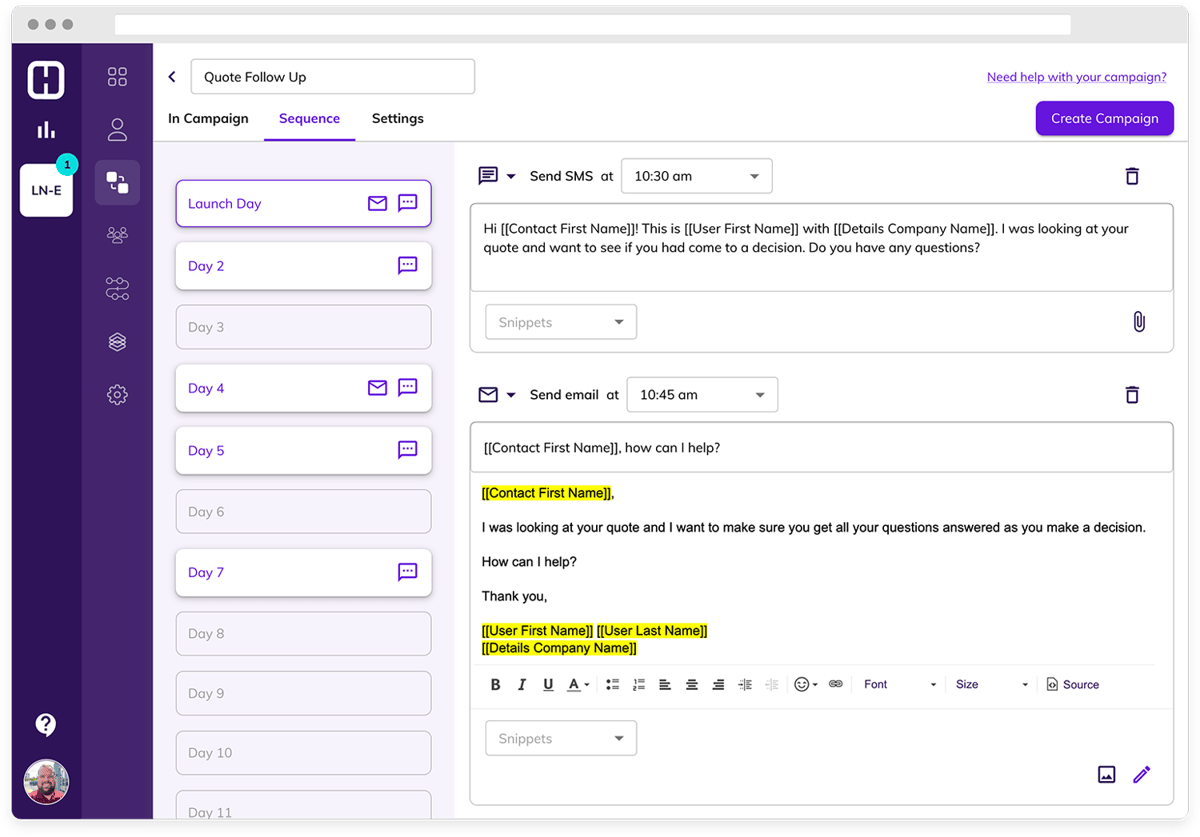Open the teams icon in the sidebar
Image resolution: width=1200 pixels, height=837 pixels.
[117, 234]
